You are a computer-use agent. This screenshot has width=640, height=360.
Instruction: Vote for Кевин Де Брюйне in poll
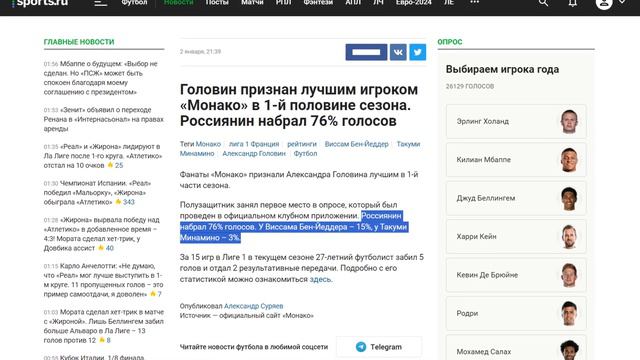click(x=516, y=275)
